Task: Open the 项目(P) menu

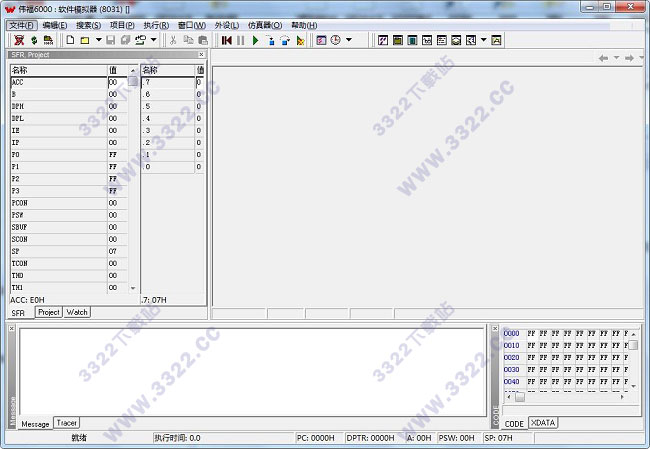Action: pos(122,25)
